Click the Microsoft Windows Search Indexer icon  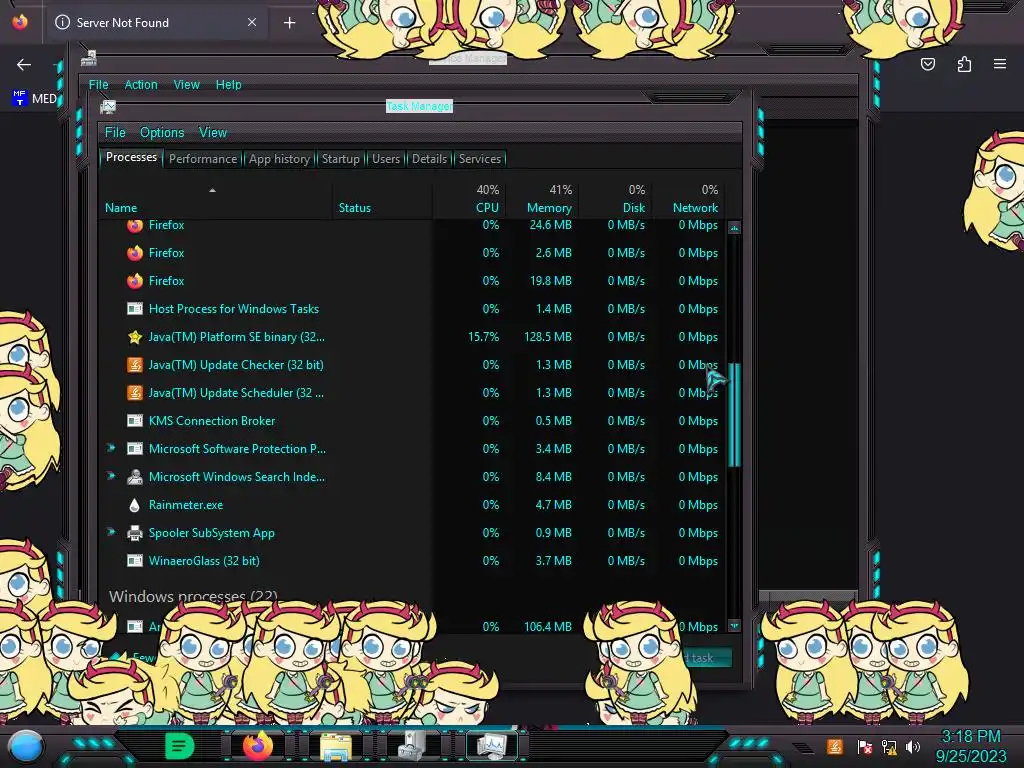(x=135, y=477)
